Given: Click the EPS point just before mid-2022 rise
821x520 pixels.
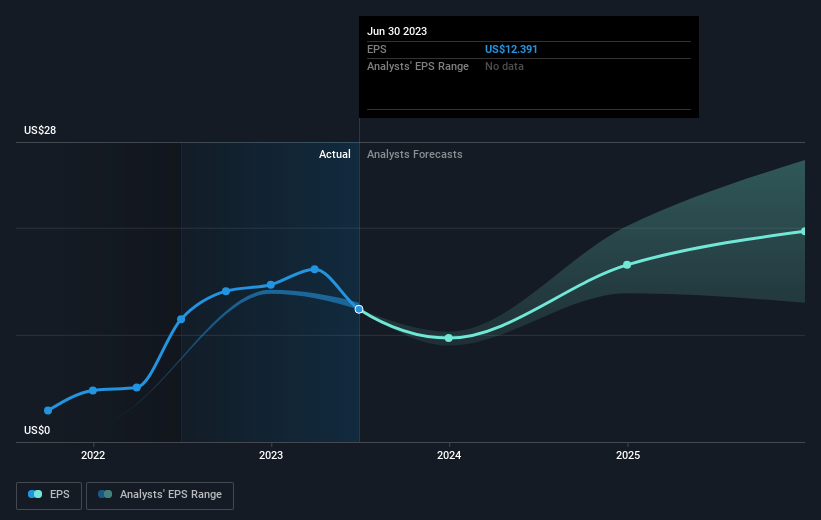Looking at the screenshot, I should (x=137, y=388).
